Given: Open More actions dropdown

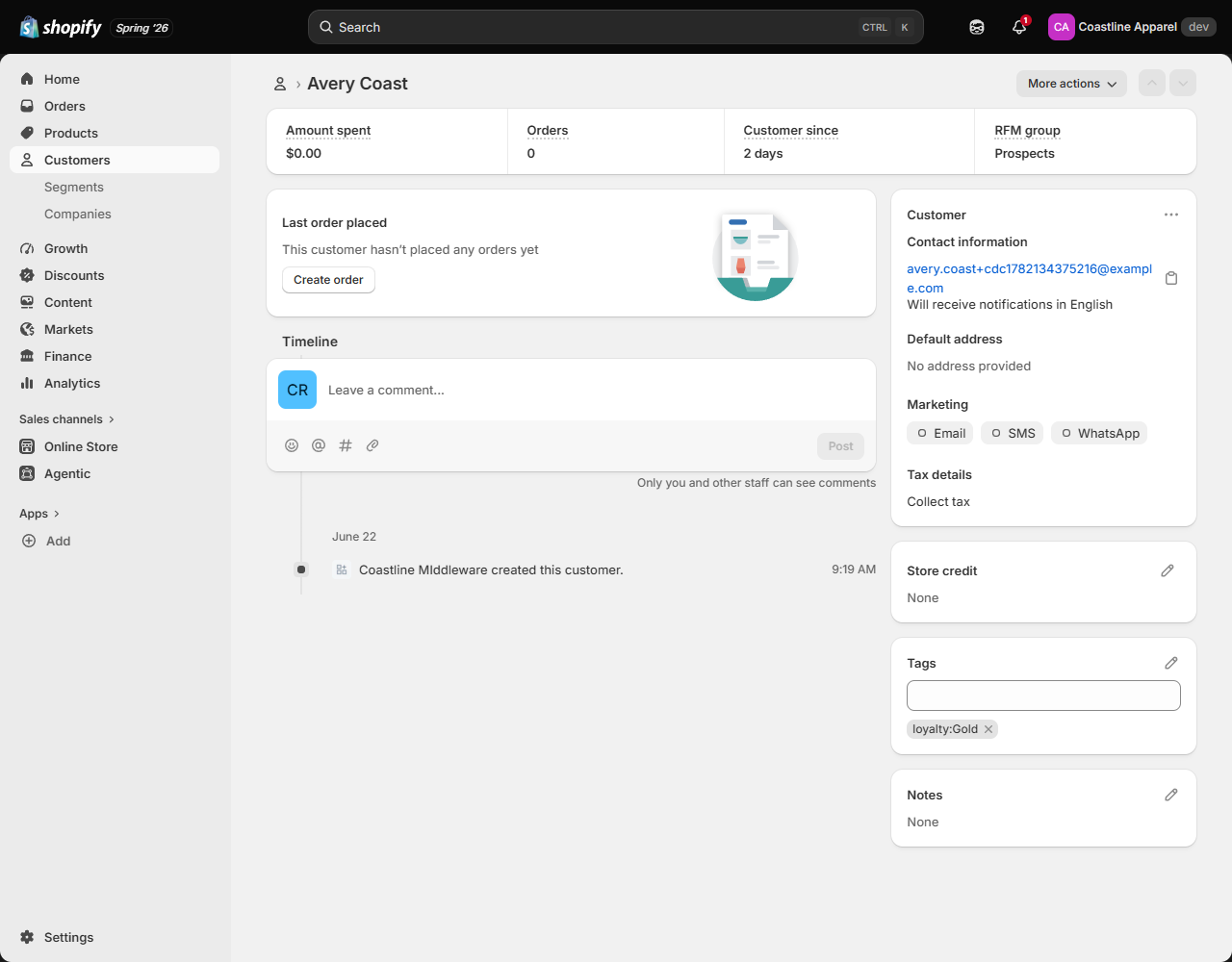Looking at the screenshot, I should pyautogui.click(x=1071, y=84).
